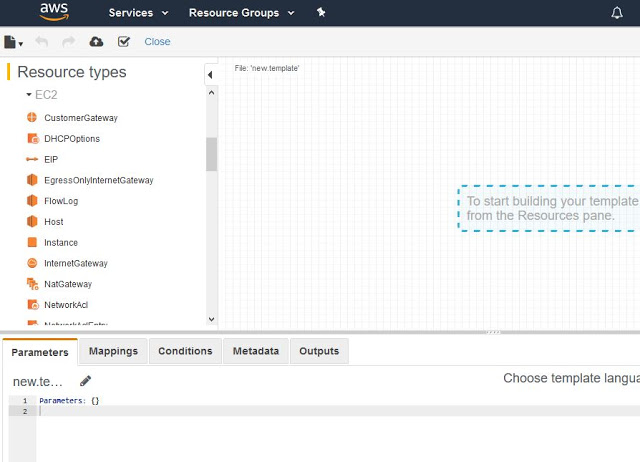Open the File menu icon
The width and height of the screenshot is (640, 462).
tap(13, 42)
